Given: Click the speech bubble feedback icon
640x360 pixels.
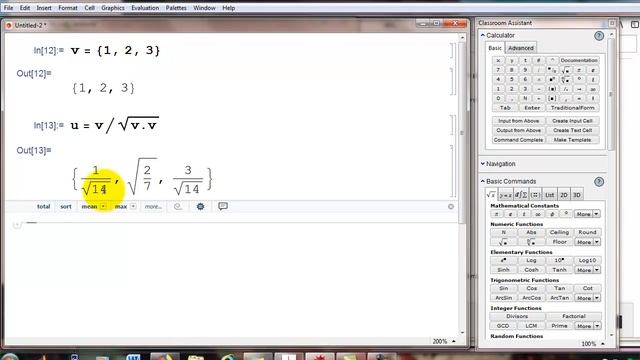Looking at the screenshot, I should (x=222, y=206).
